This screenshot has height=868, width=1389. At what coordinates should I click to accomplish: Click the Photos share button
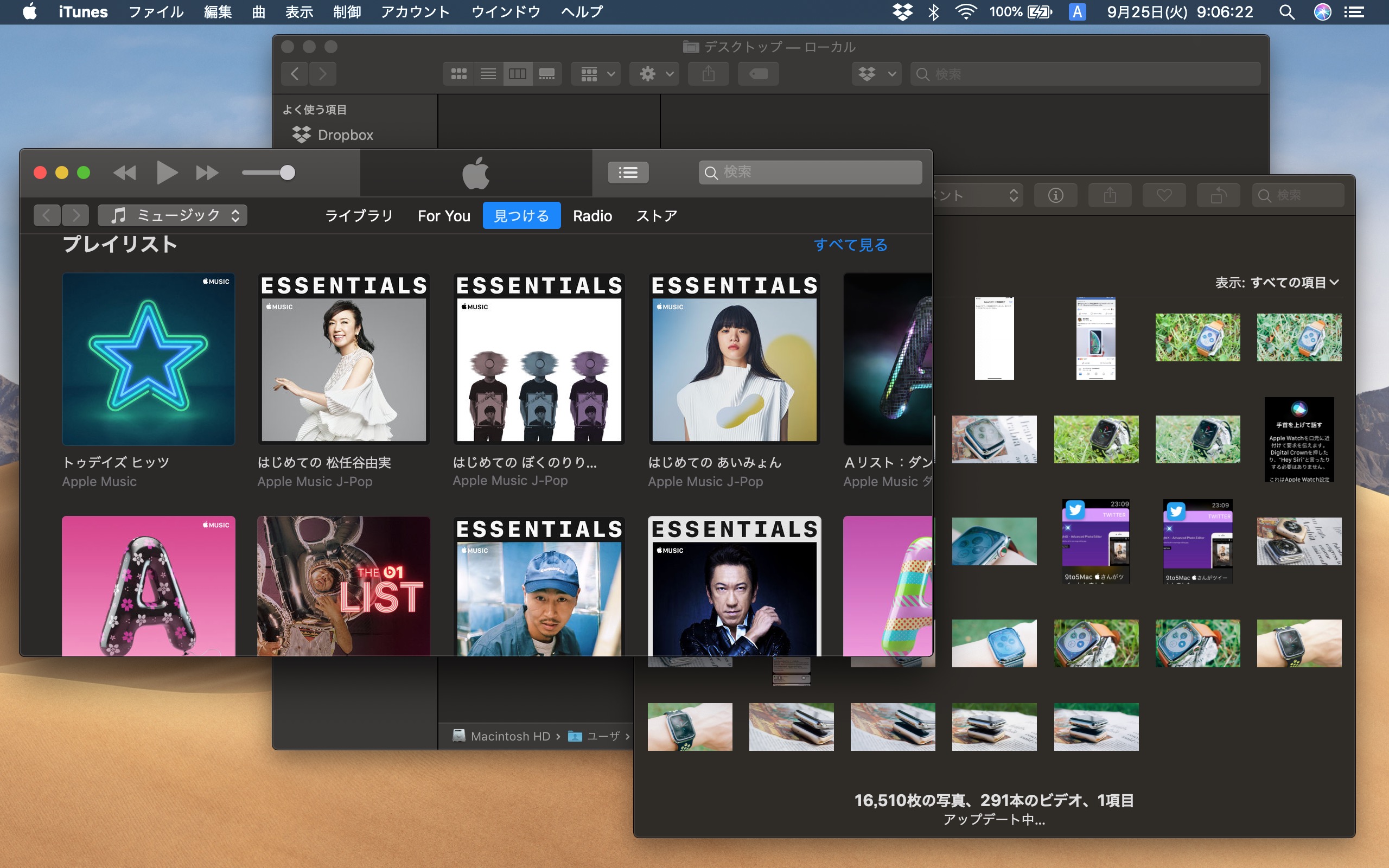point(1110,196)
